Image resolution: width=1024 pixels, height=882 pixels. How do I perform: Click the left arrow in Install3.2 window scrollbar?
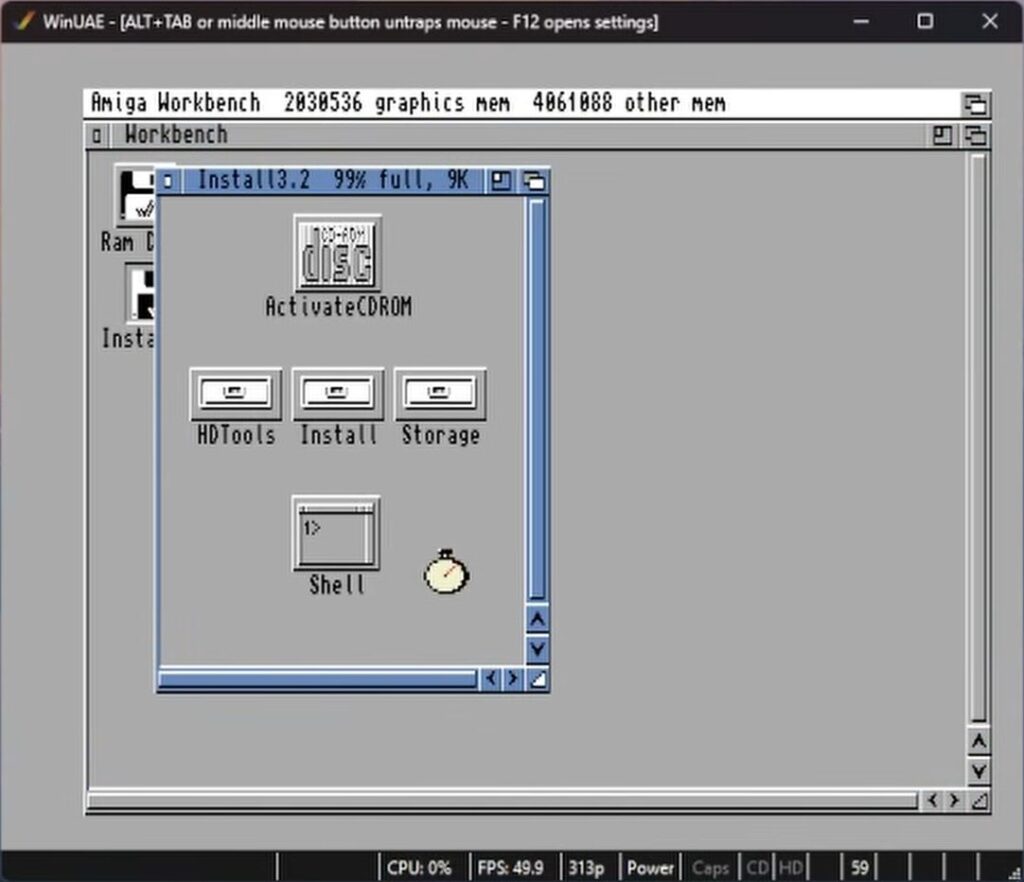click(490, 680)
